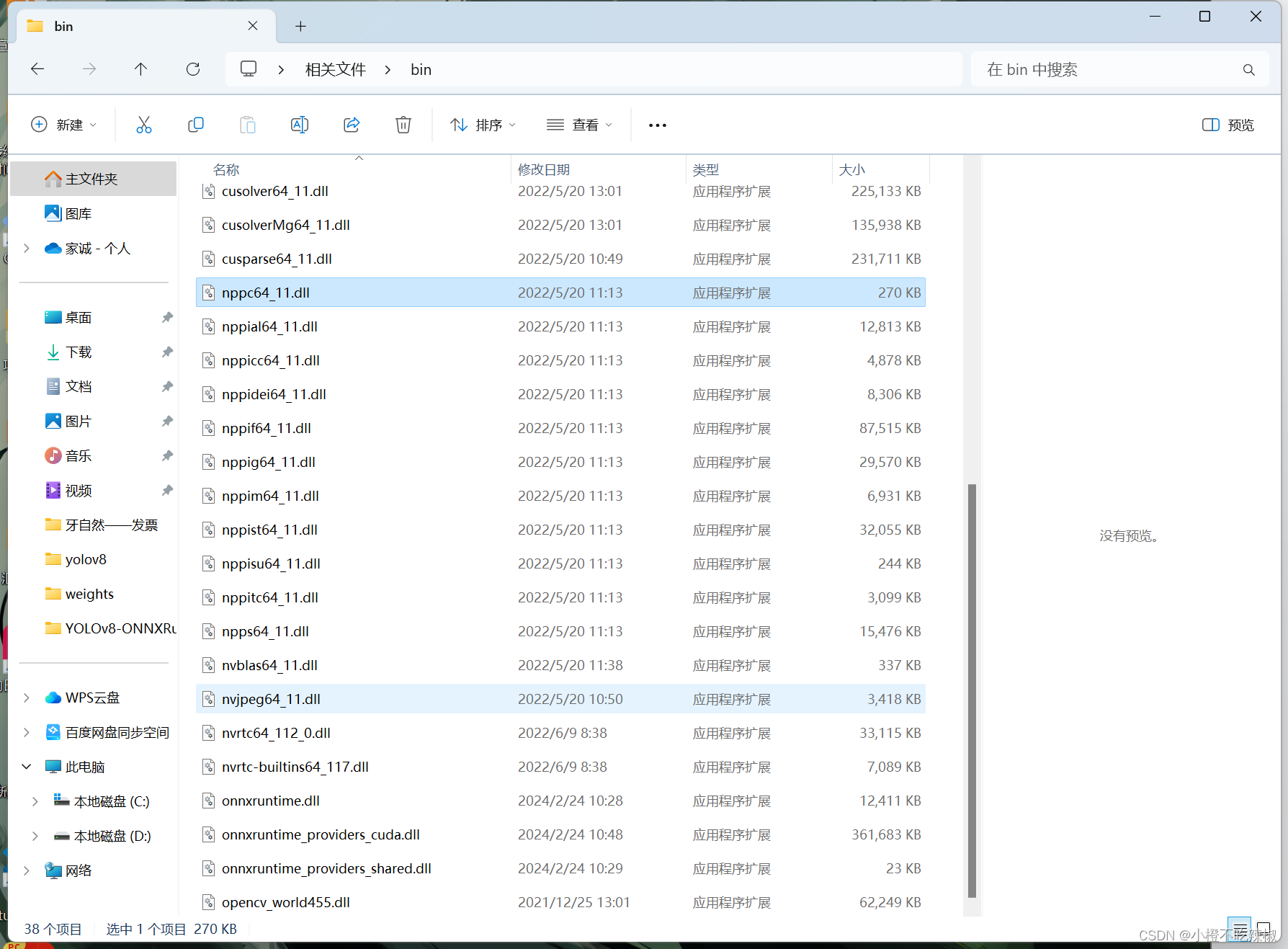Click the Share icon in toolbar

click(x=352, y=125)
